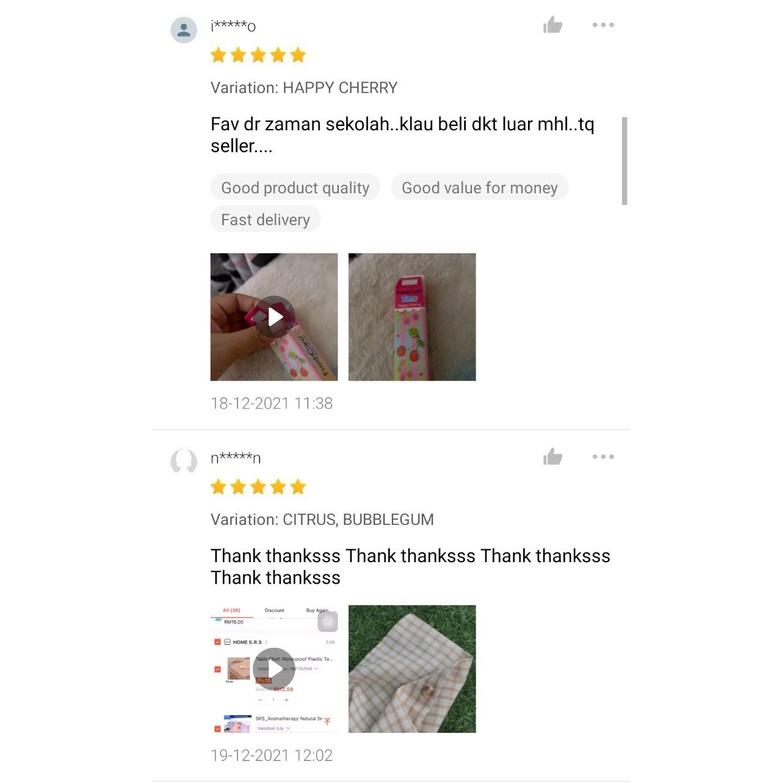Select the Good value for money tag
The image size is (783, 783).
[x=479, y=188]
